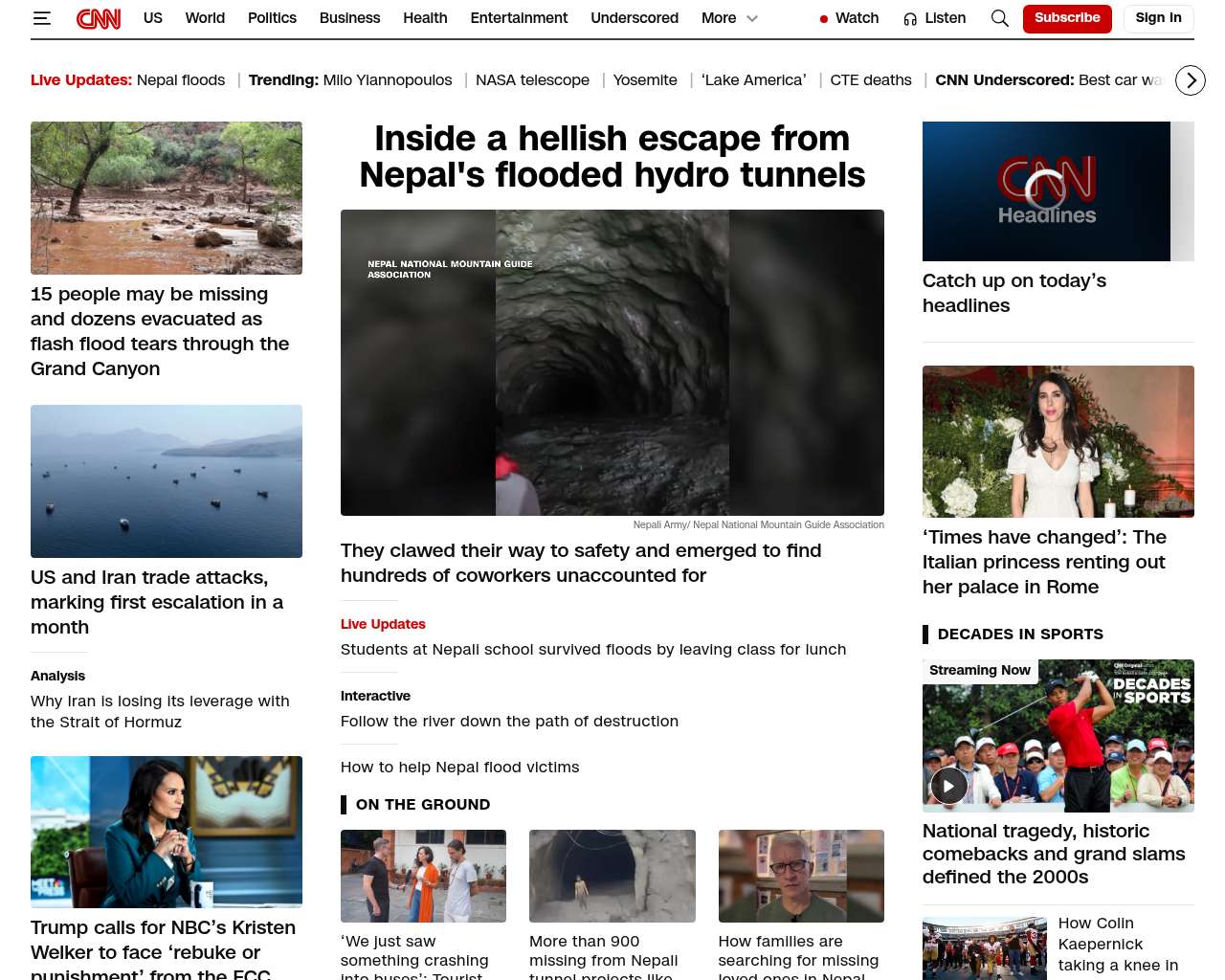Screen dimensions: 1225x980
Task: Click the Listen link label
Action: (945, 18)
